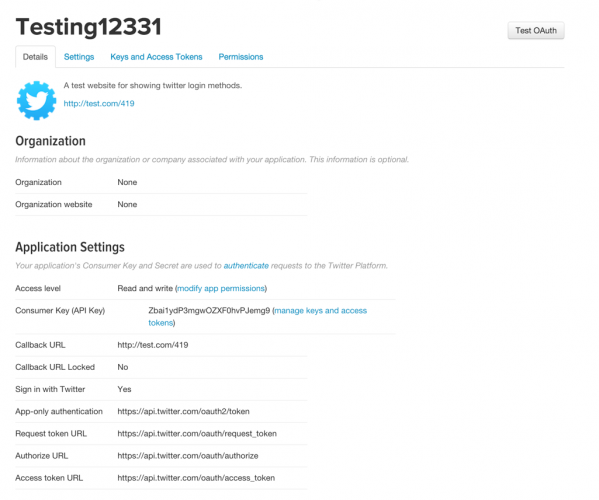Click the App-only authentication URL value
599x500 pixels.
[183, 411]
